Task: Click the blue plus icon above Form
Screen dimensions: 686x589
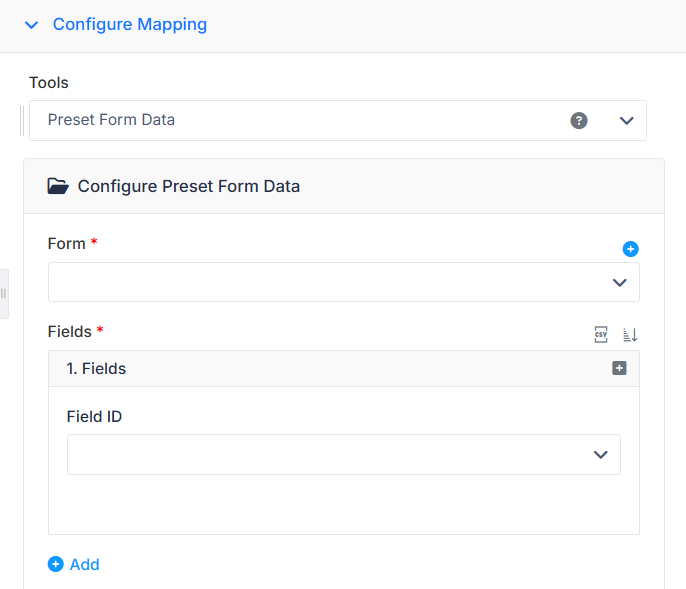Action: [630, 249]
